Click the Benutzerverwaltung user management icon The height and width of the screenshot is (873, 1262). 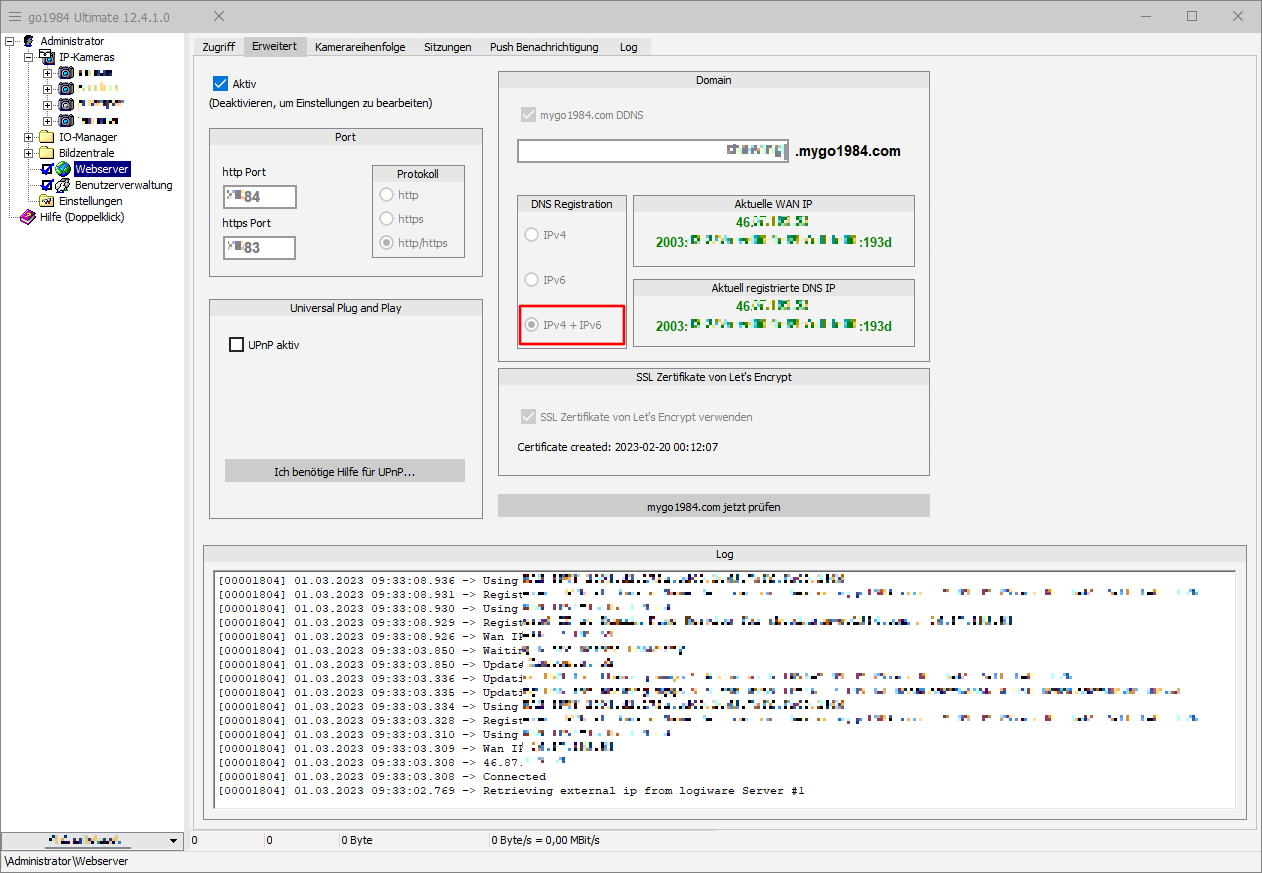click(64, 185)
